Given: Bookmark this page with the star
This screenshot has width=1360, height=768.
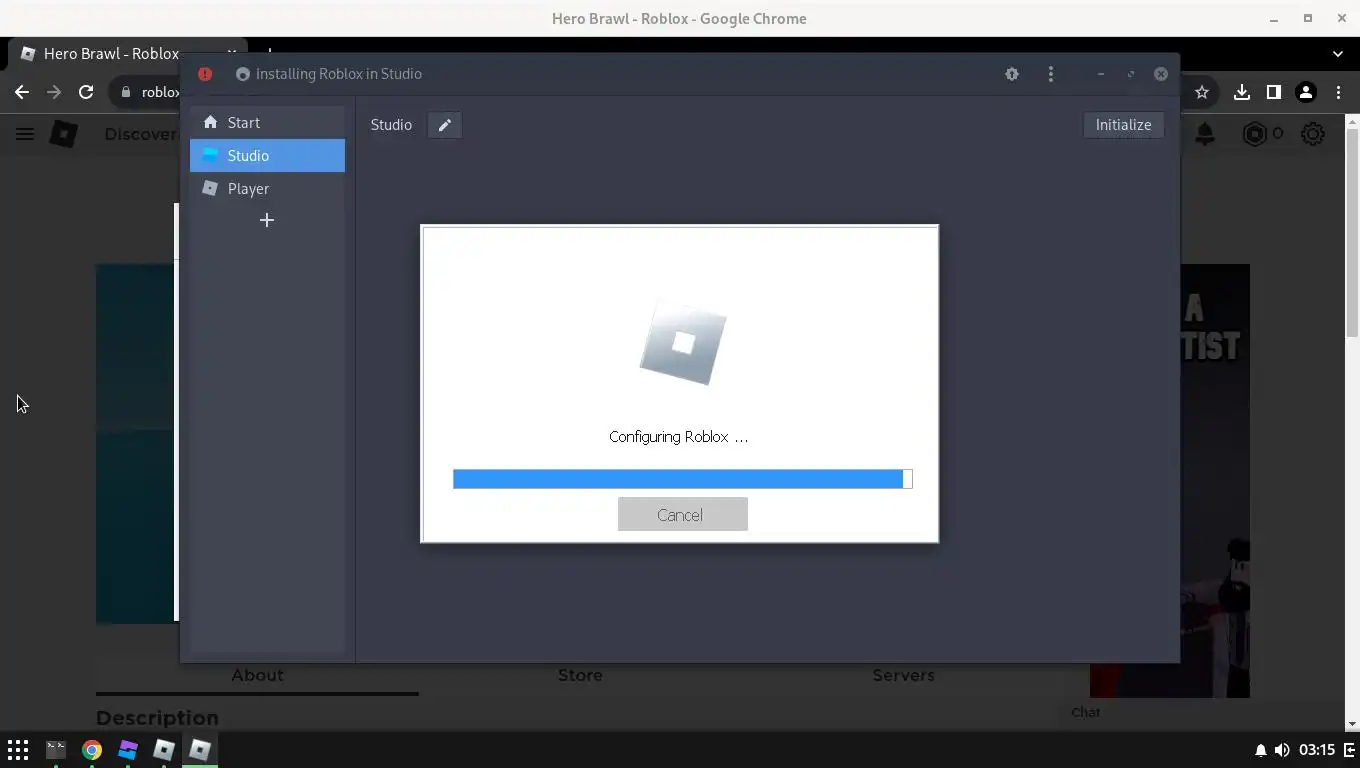Looking at the screenshot, I should point(1202,92).
